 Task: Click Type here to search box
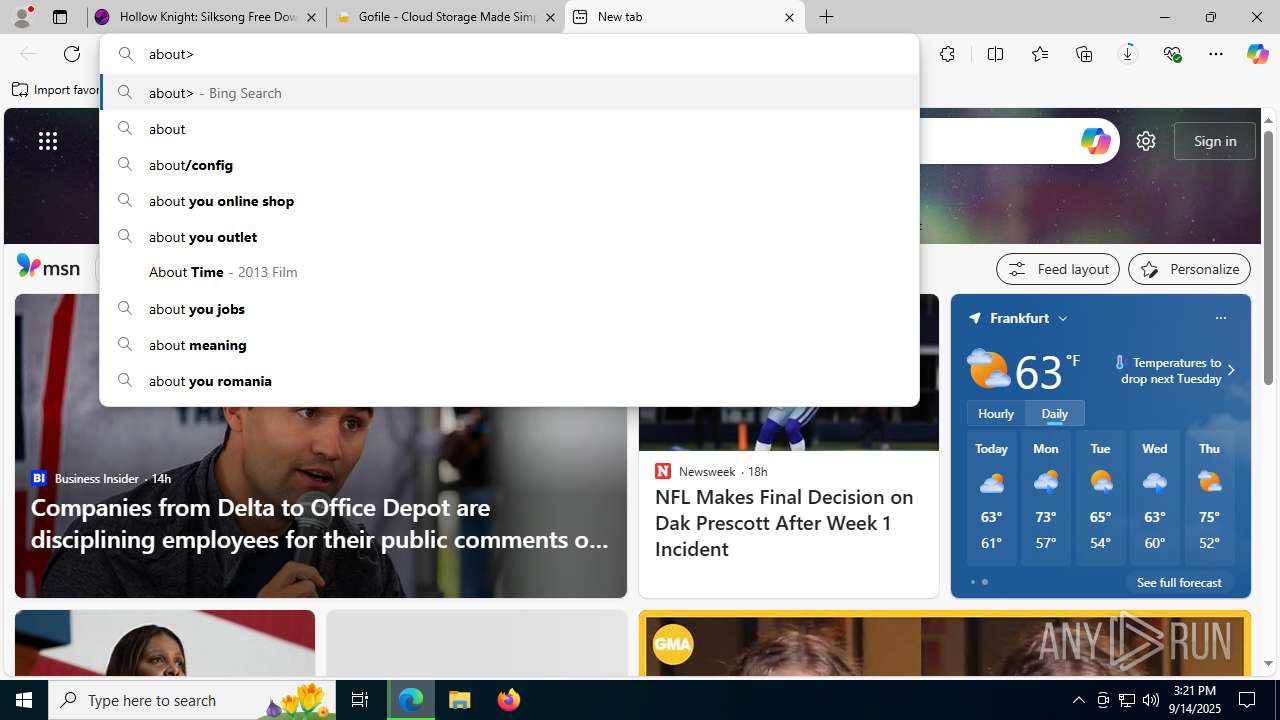(x=190, y=700)
